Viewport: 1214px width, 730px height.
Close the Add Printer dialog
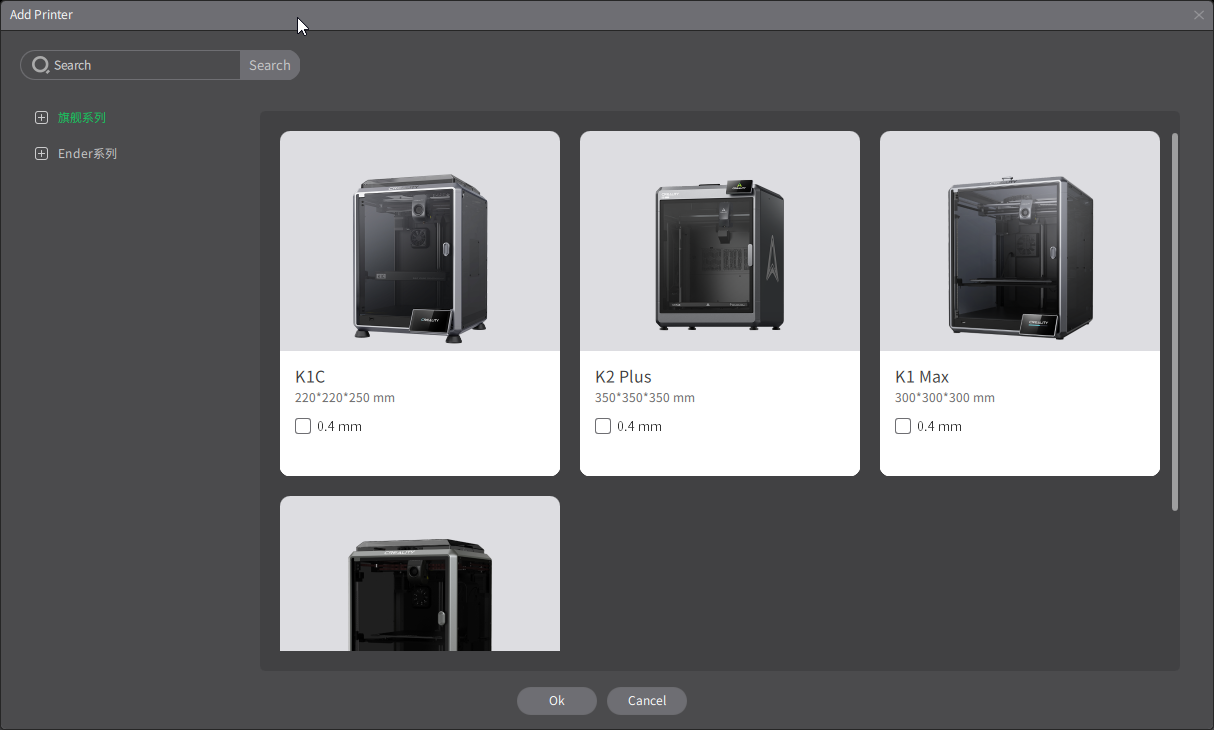pos(1199,15)
